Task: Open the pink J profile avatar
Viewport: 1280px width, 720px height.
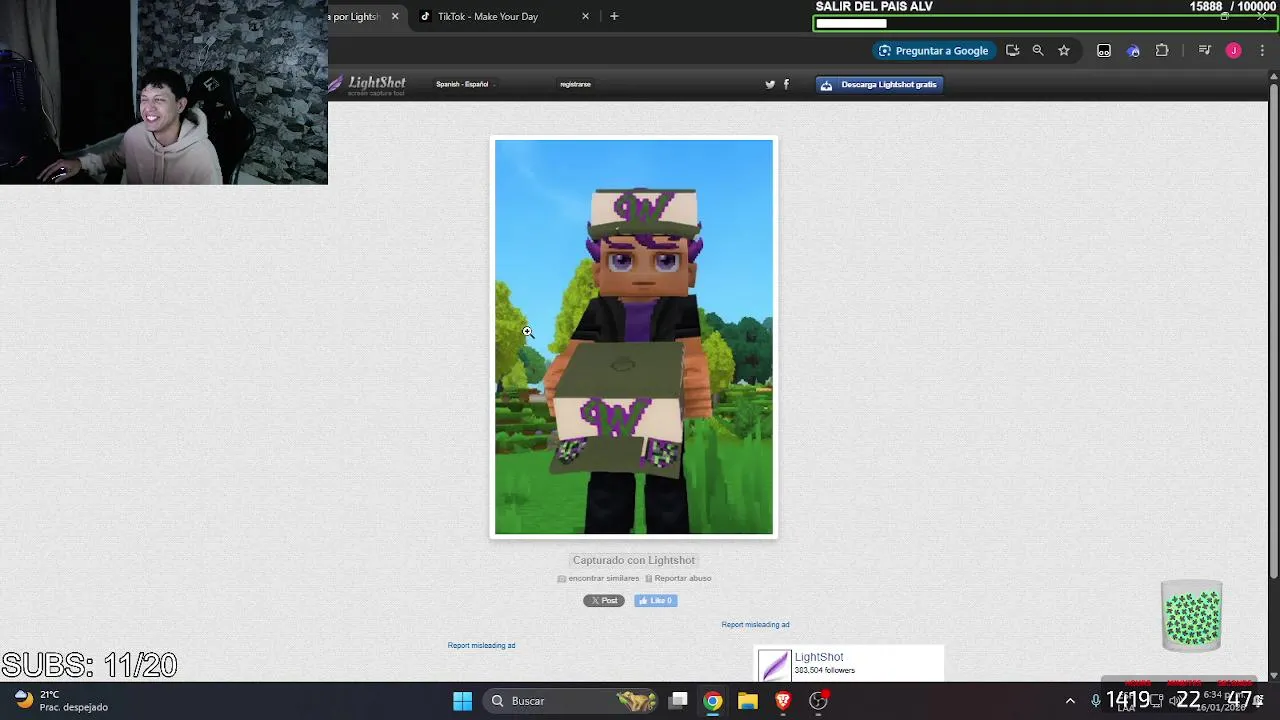Action: click(x=1234, y=51)
